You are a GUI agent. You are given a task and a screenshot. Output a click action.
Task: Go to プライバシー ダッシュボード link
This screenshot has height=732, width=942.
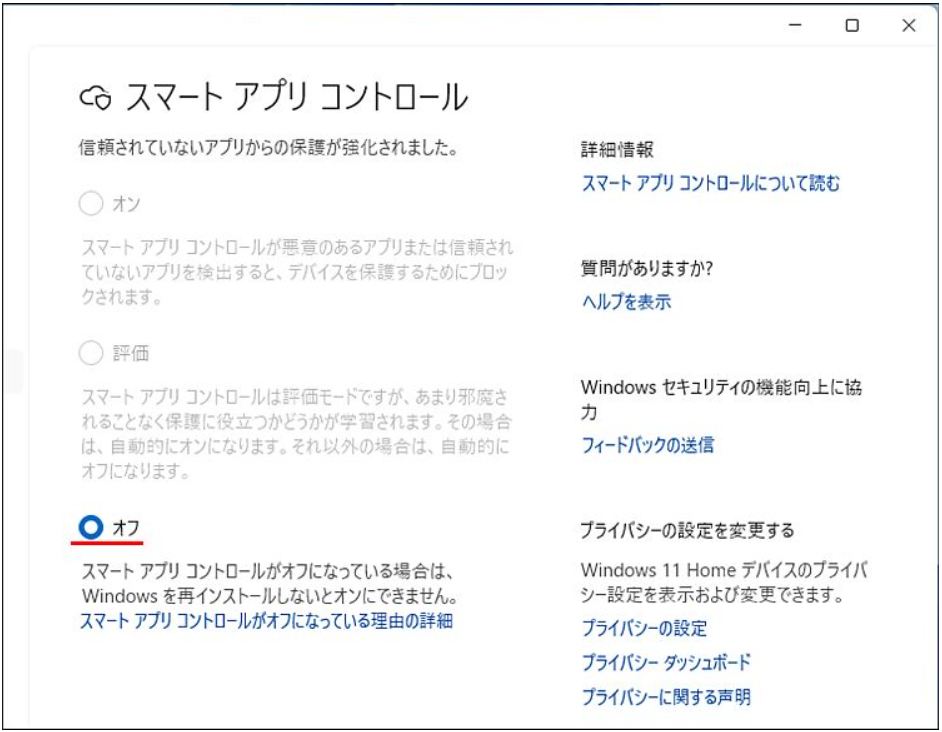665,662
